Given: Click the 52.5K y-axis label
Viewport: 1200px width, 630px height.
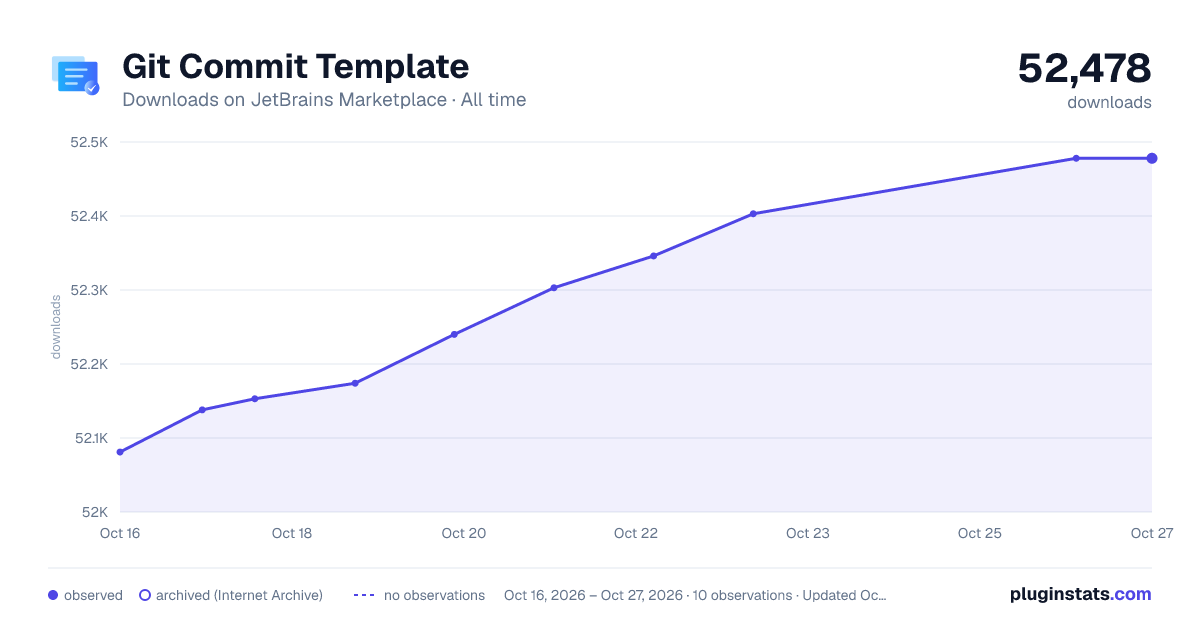Looking at the screenshot, I should click(x=89, y=142).
